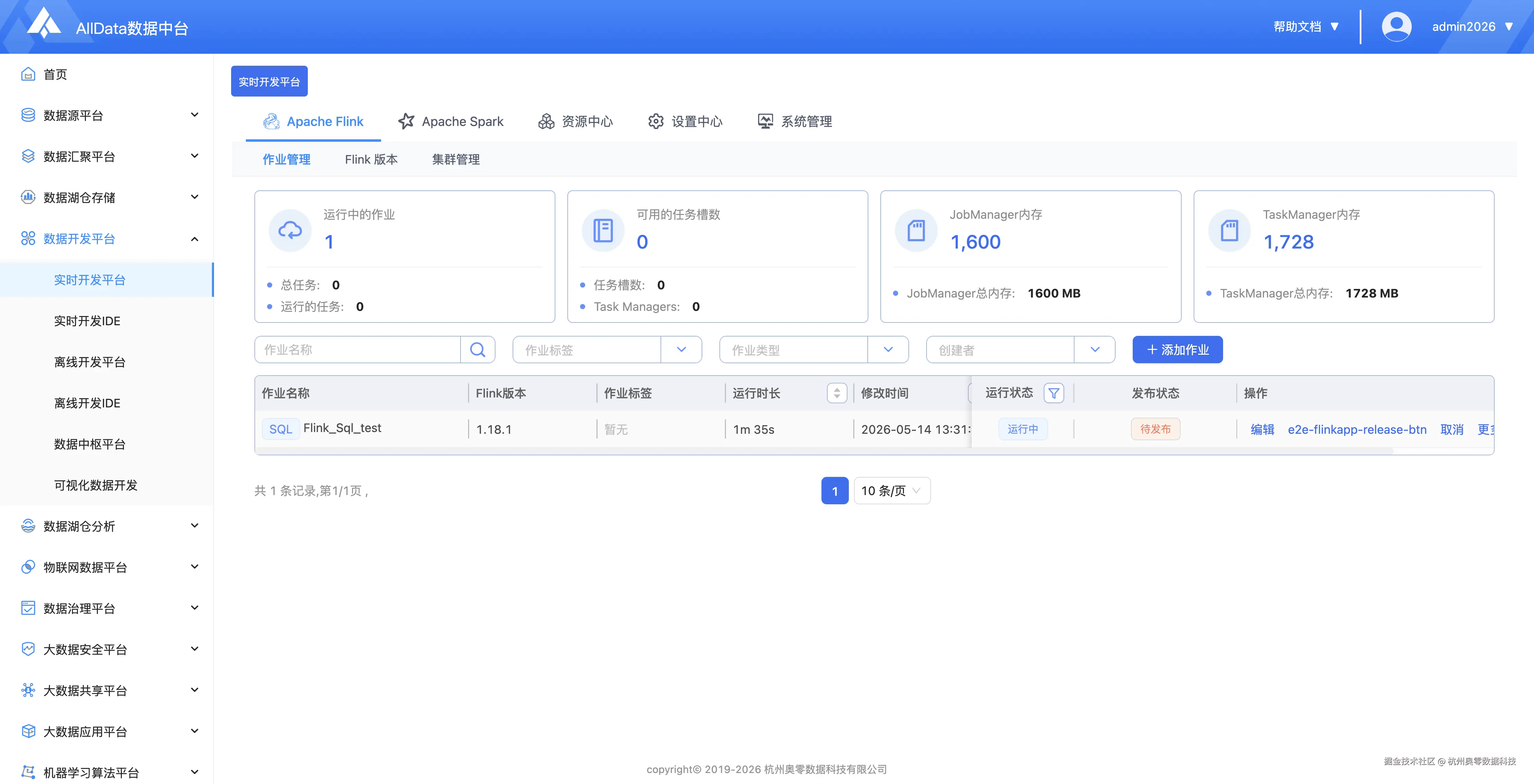Screen dimensions: 1534x784
Task: Click the 运行中 status tag
Action: coord(1022,429)
